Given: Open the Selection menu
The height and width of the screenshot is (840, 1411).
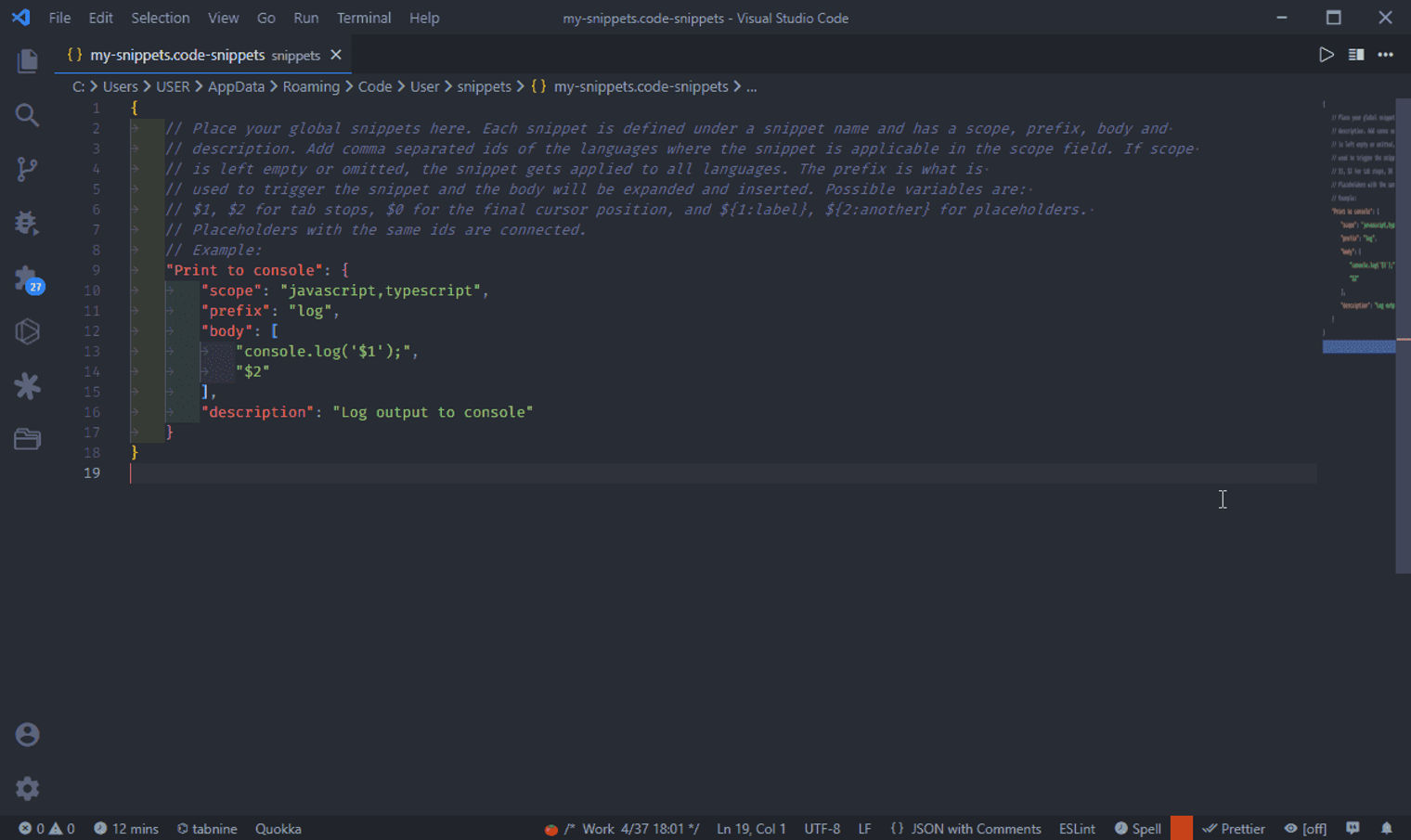Looking at the screenshot, I should pos(160,18).
